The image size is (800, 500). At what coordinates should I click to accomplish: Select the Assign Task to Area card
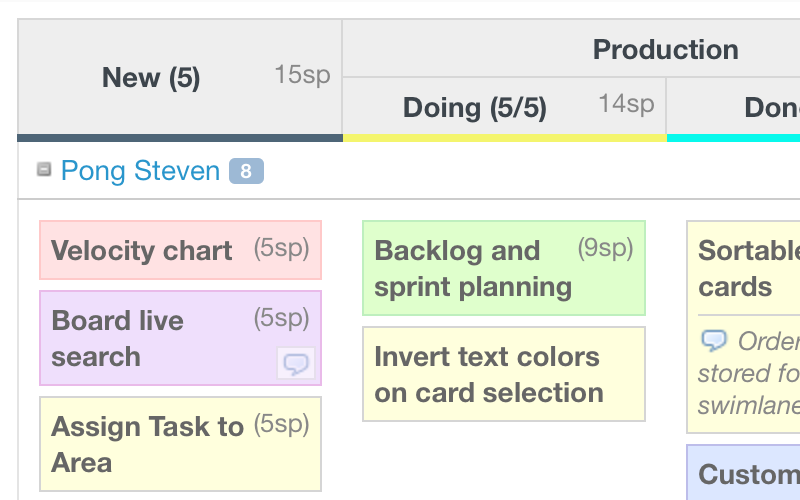click(x=147, y=444)
